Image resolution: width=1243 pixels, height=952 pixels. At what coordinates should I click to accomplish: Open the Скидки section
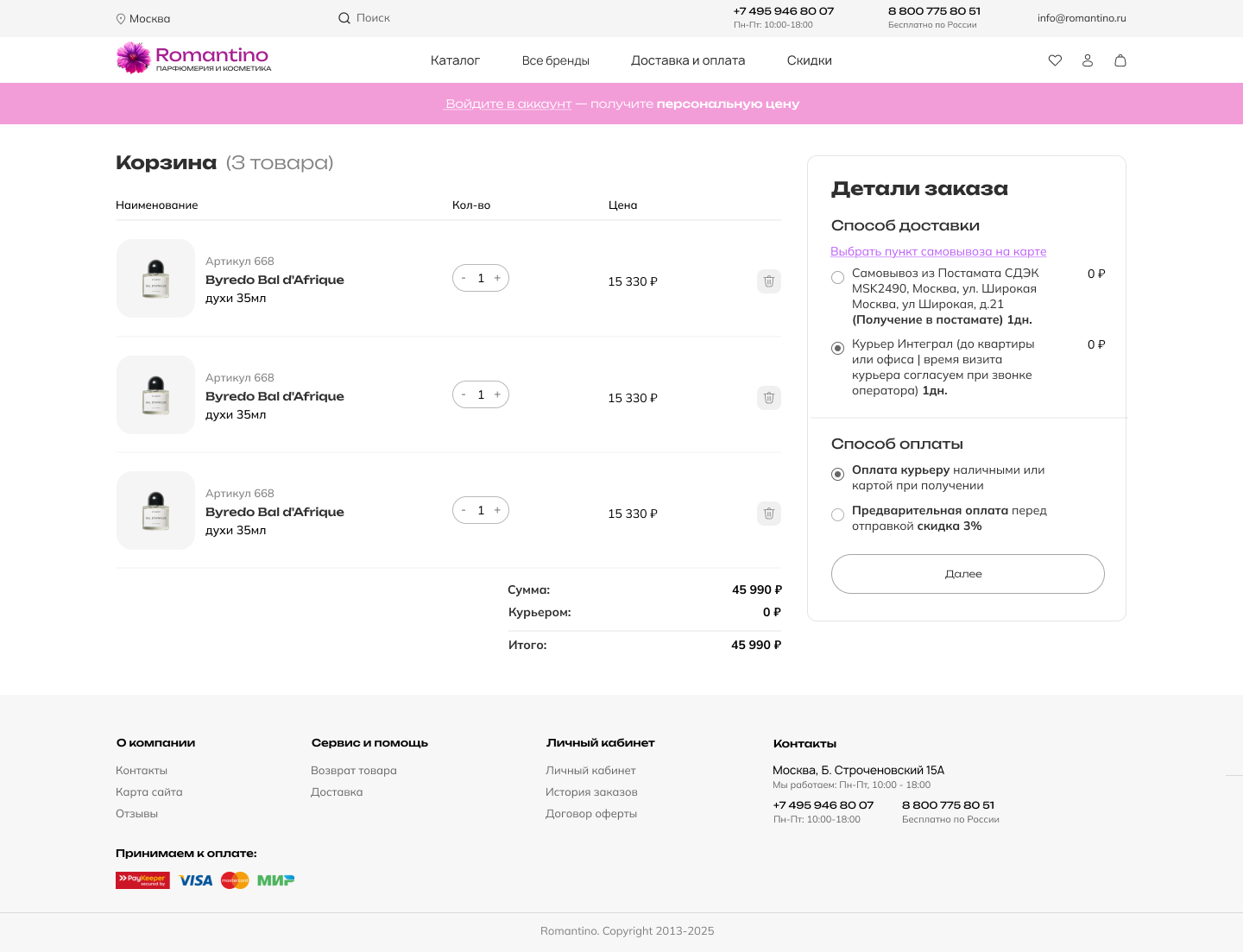809,60
